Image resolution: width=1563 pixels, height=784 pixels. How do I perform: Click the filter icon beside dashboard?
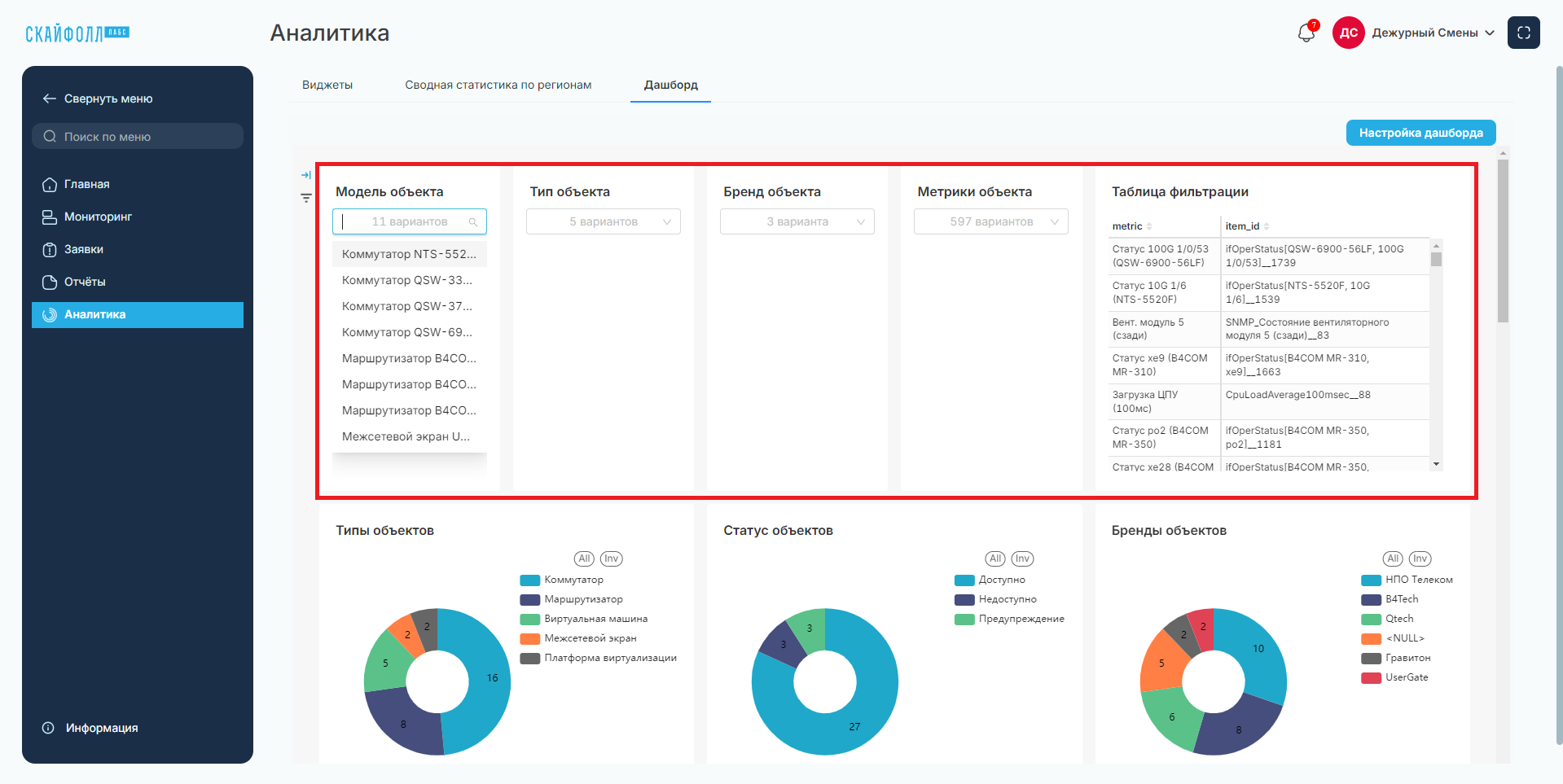click(305, 198)
